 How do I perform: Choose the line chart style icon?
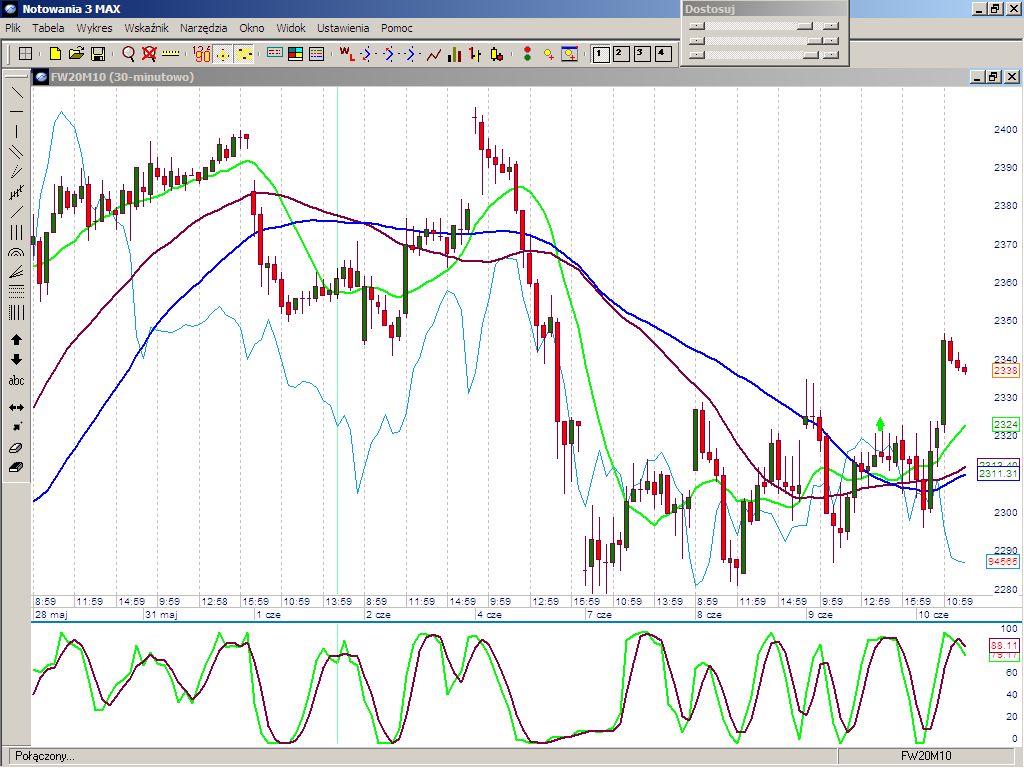[434, 54]
